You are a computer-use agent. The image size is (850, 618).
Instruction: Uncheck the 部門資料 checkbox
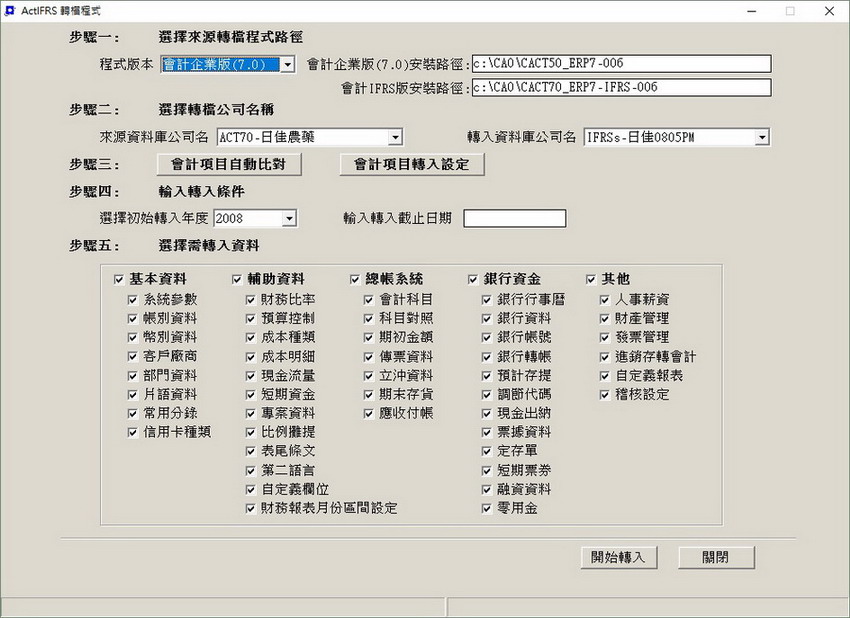point(132,376)
